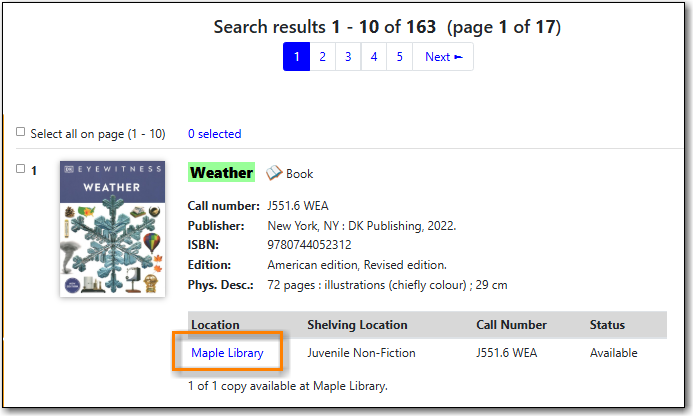Go to results page 2
The image size is (693, 416).
(322, 57)
